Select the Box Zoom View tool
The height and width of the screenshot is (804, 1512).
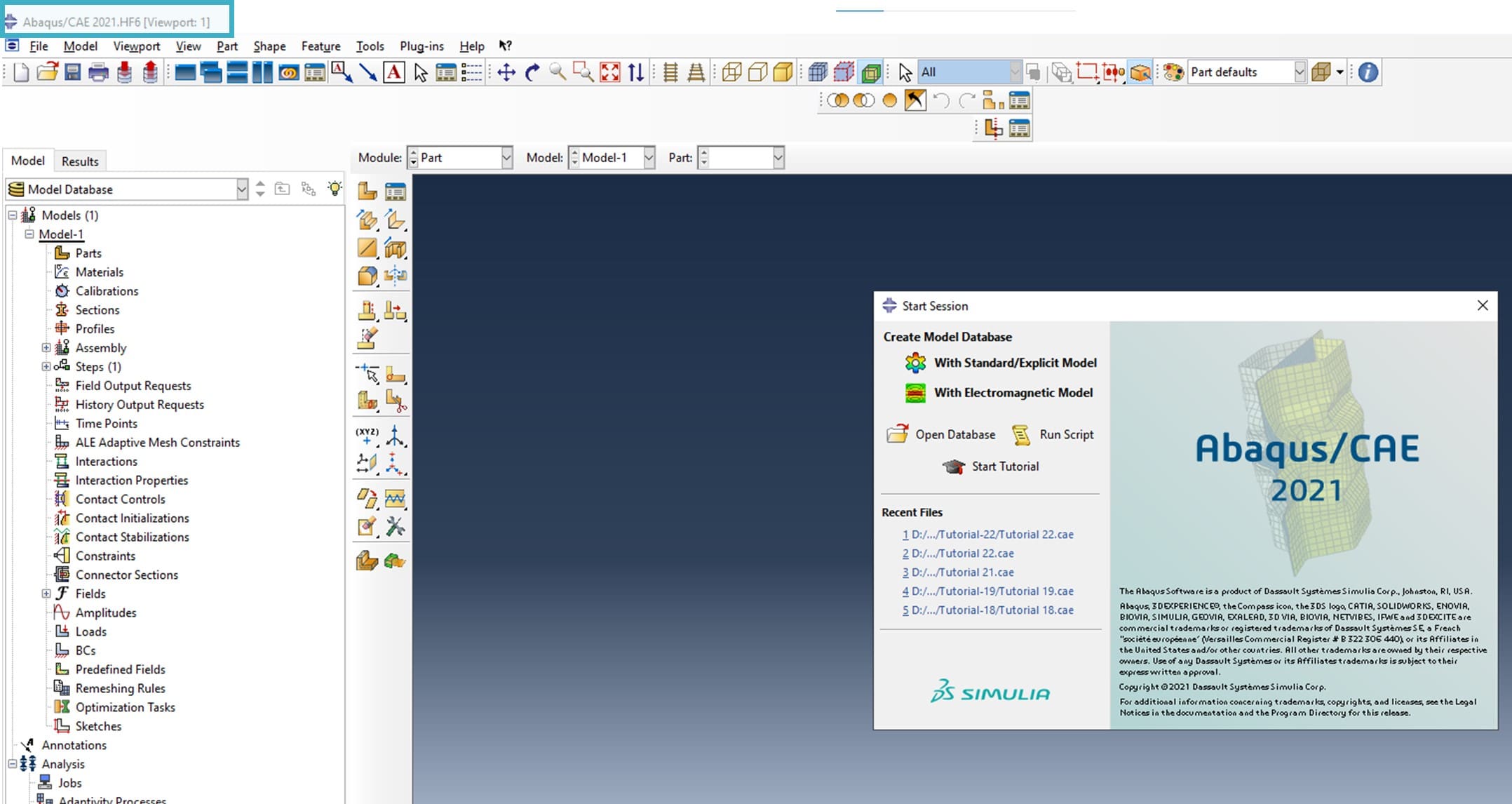click(583, 72)
